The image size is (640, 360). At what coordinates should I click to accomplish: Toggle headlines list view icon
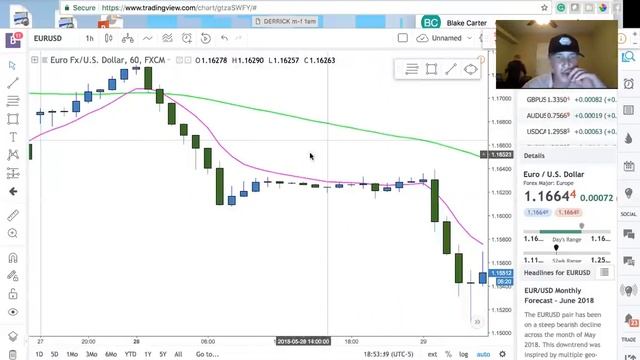point(604,272)
